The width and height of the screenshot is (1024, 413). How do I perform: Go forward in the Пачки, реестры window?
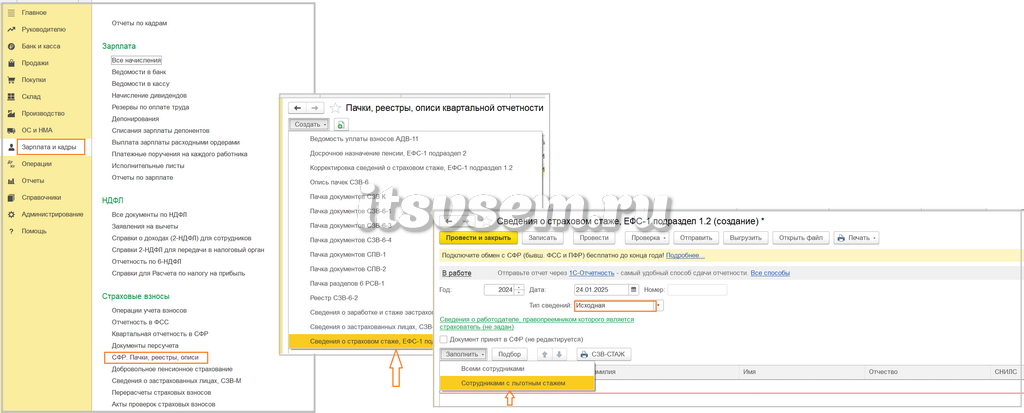(313, 108)
